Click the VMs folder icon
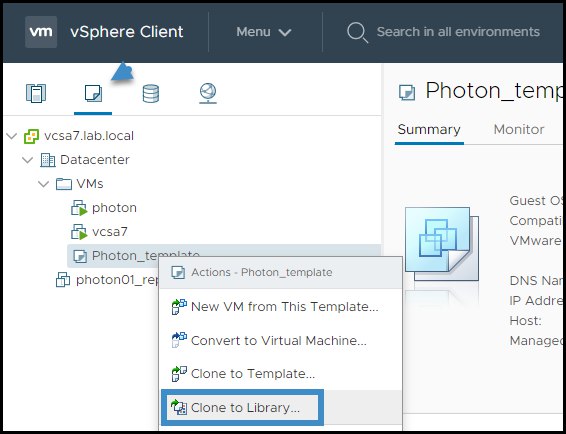Viewport: 566px width, 434px height. pyautogui.click(x=64, y=184)
